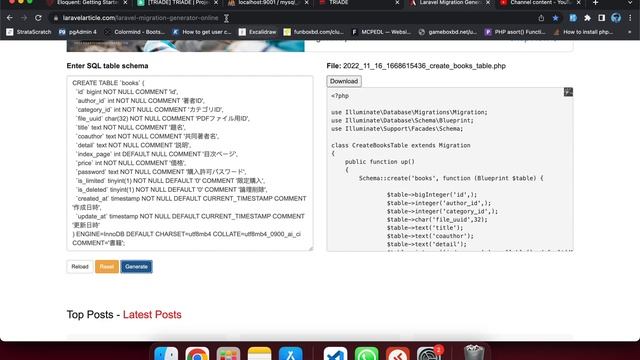Click the line 'class CreateBooksTable extends Migration'
This screenshot has width=640, height=360.
click(401, 145)
